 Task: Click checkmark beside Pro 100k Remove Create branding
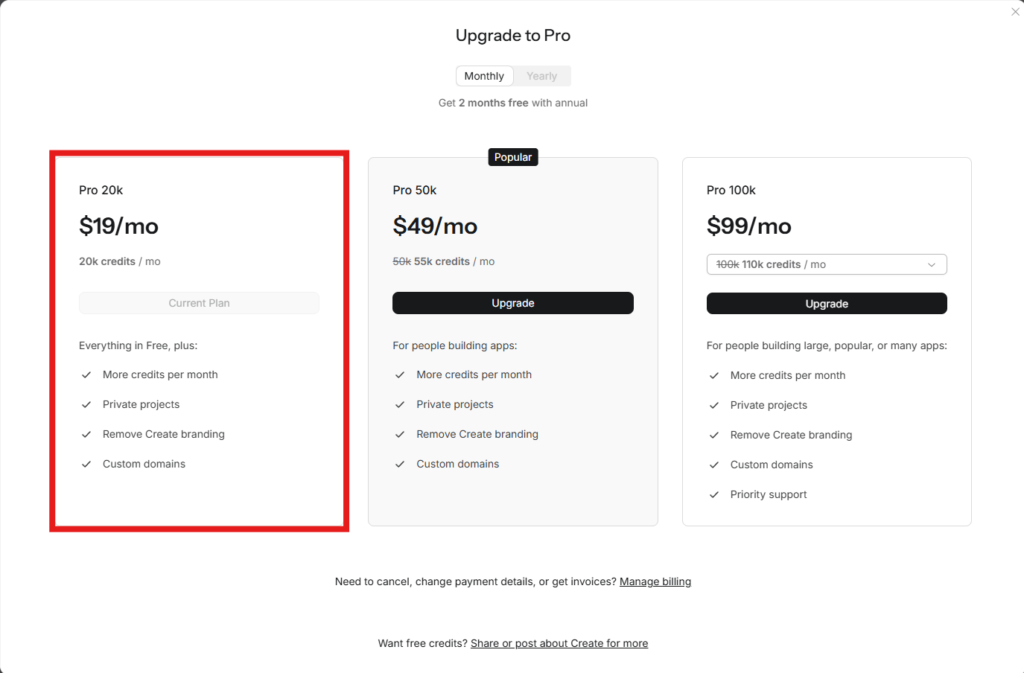714,435
